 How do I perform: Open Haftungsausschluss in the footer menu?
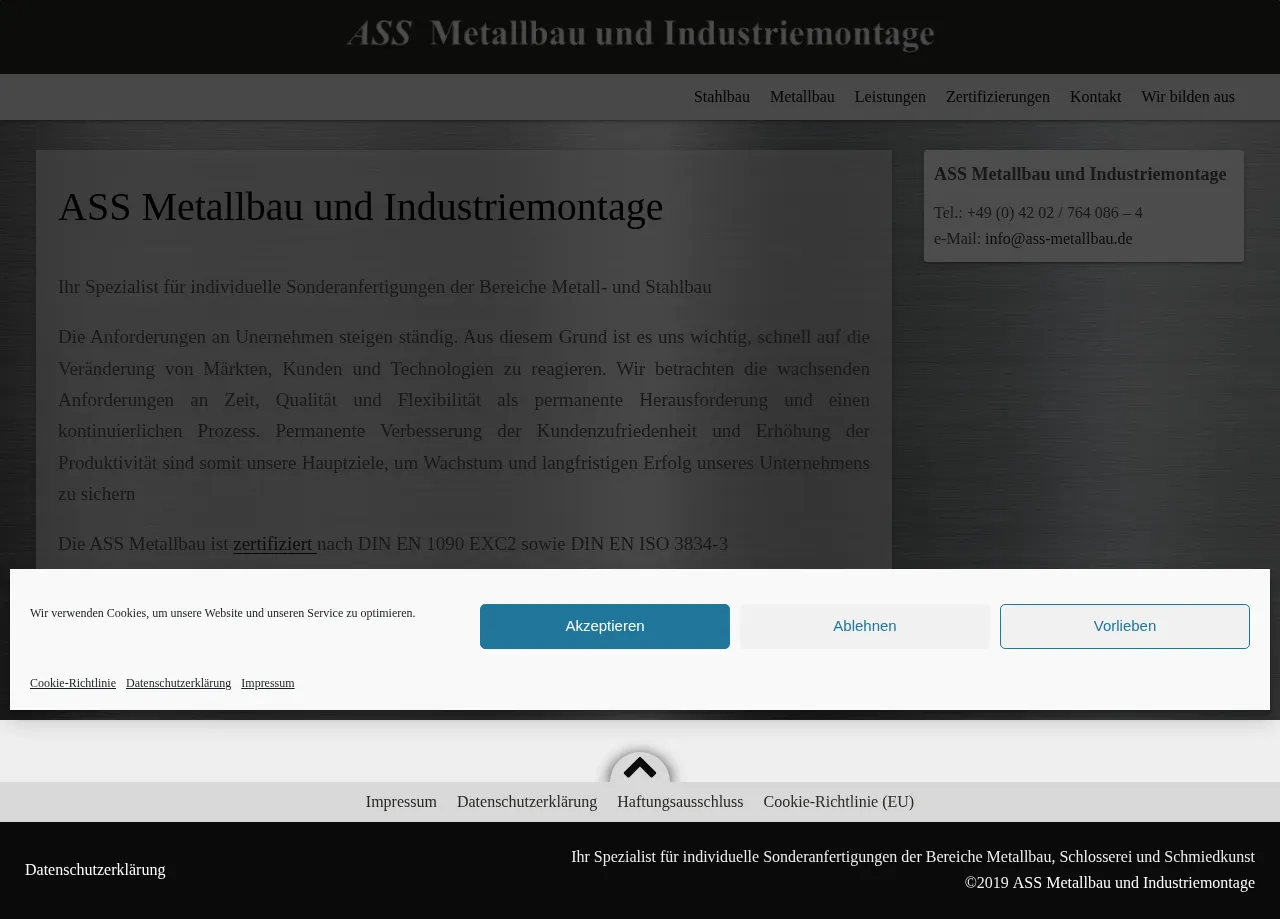click(x=680, y=802)
